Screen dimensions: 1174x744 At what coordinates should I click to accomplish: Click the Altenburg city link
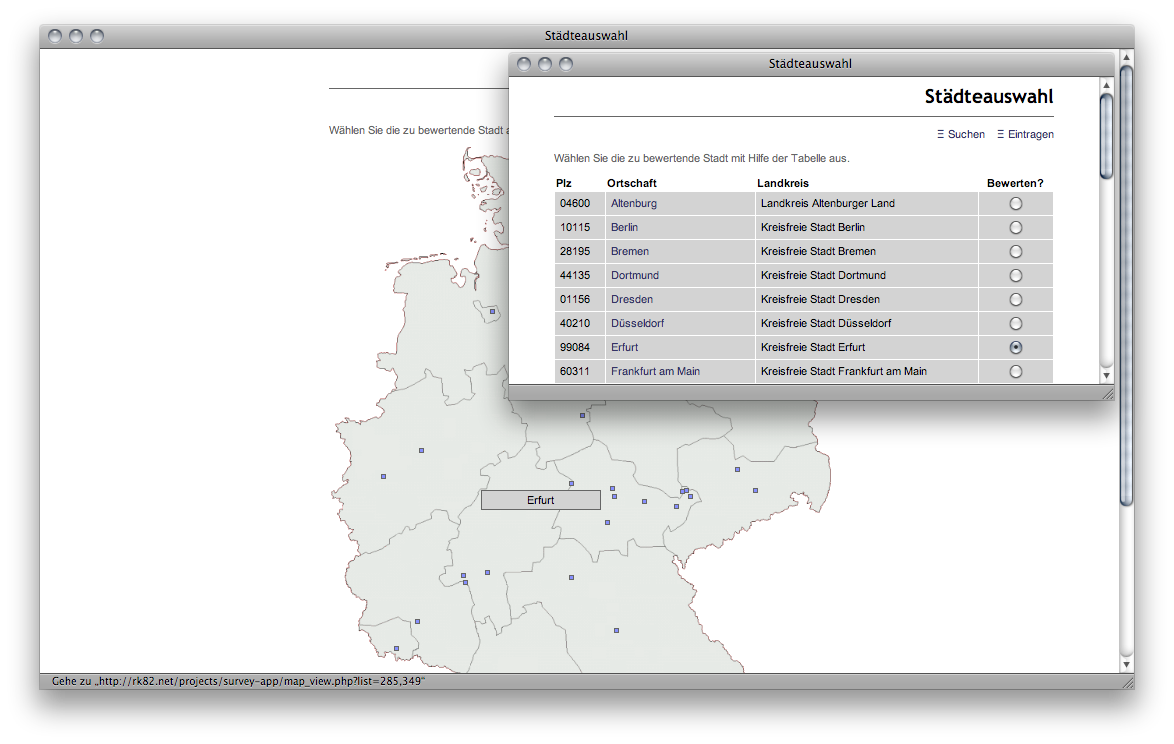pyautogui.click(x=634, y=203)
